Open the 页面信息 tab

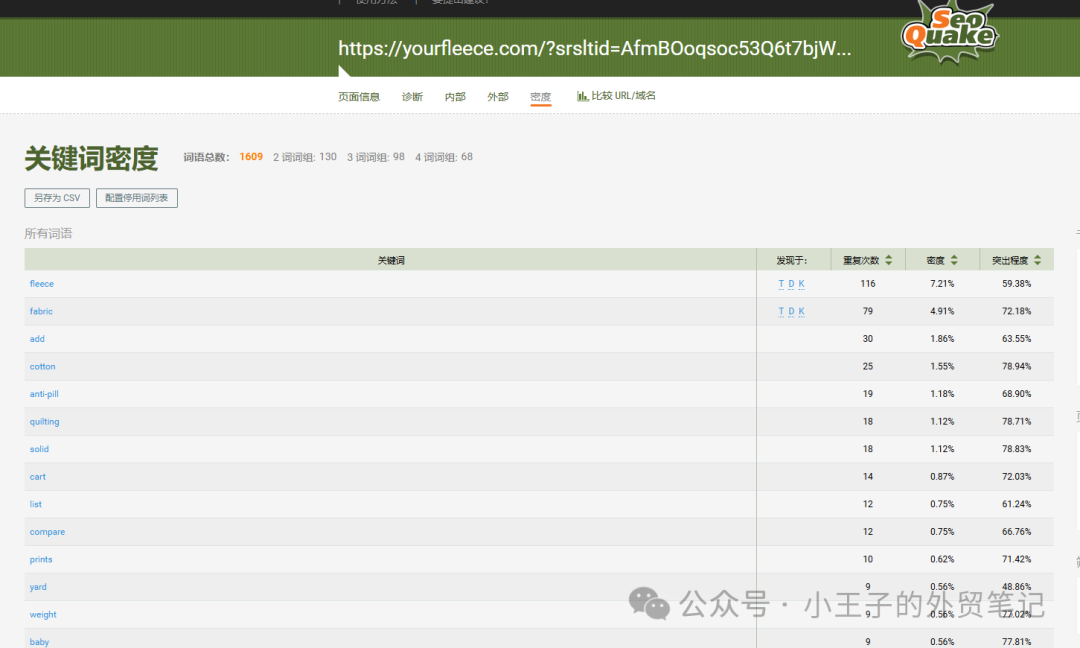pos(359,97)
